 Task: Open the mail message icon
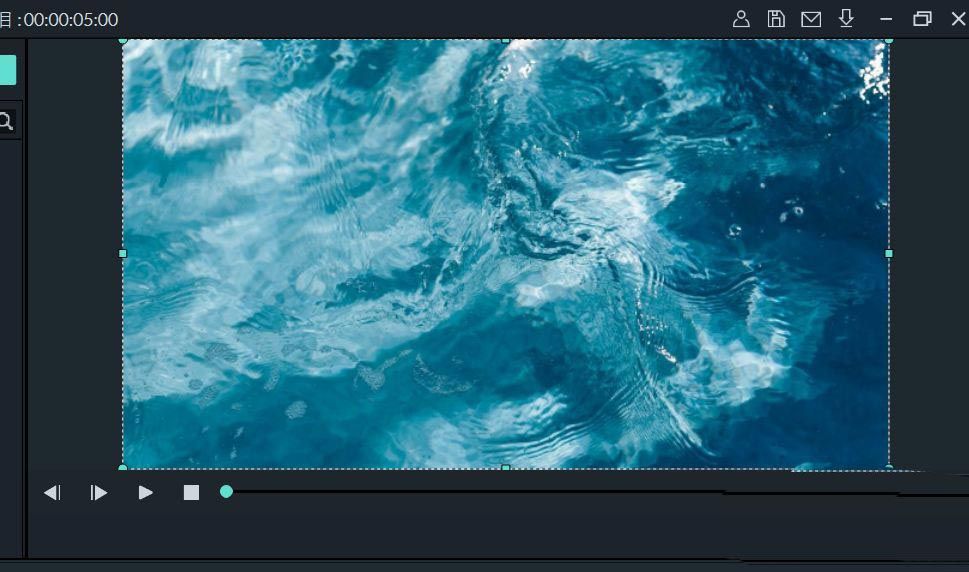point(811,19)
